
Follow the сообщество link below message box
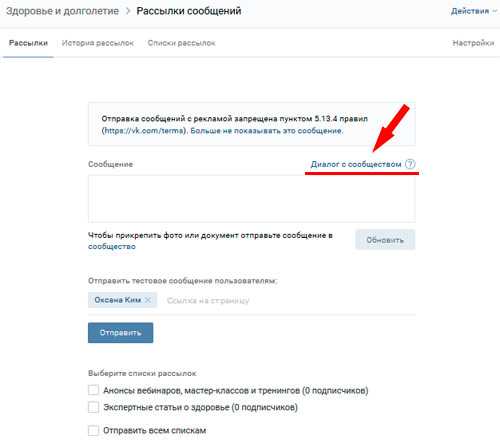coord(112,247)
